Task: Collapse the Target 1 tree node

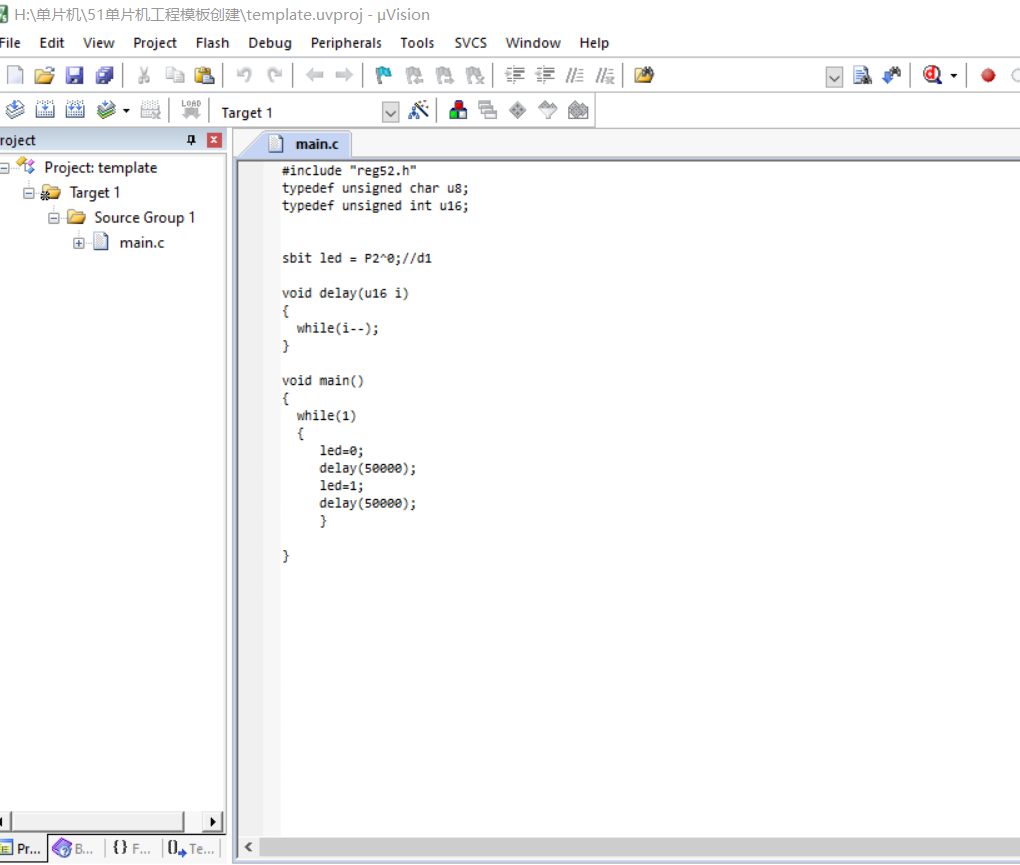Action: point(29,193)
